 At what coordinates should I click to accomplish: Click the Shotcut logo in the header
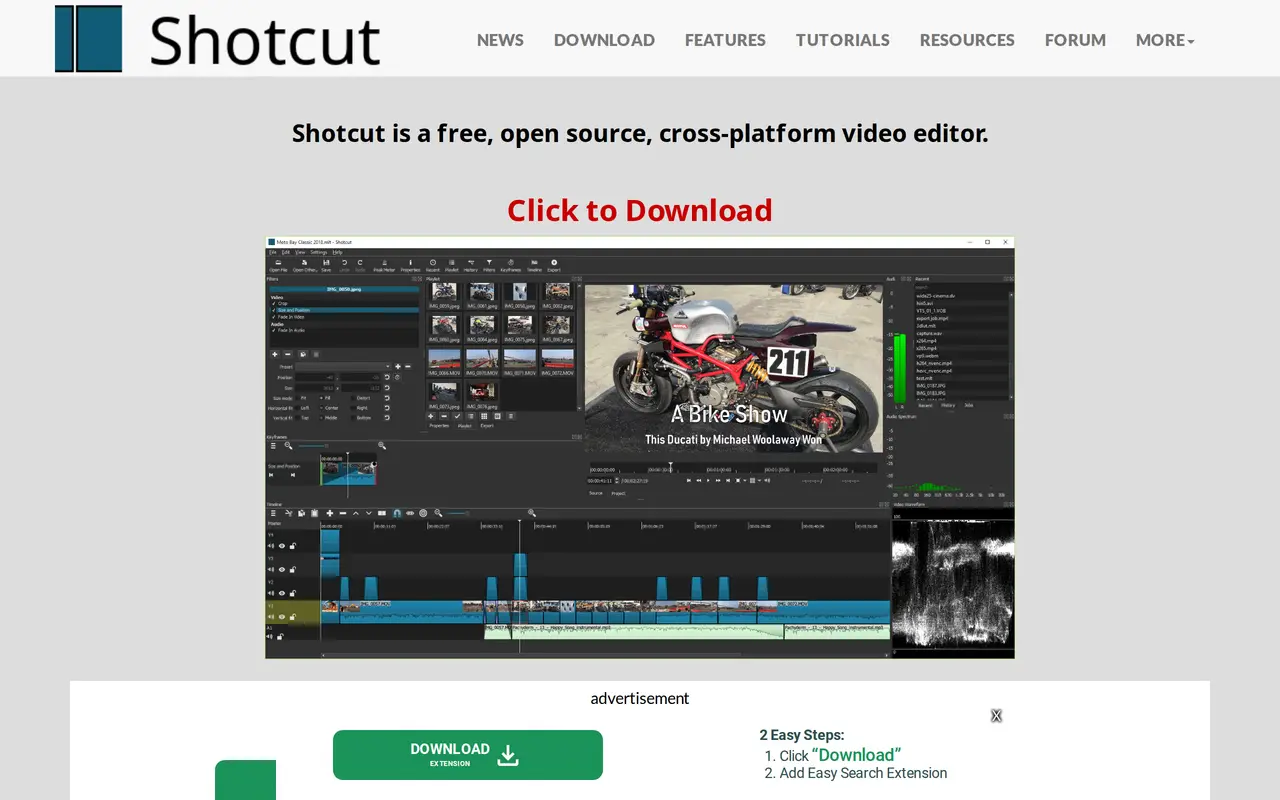coord(218,39)
